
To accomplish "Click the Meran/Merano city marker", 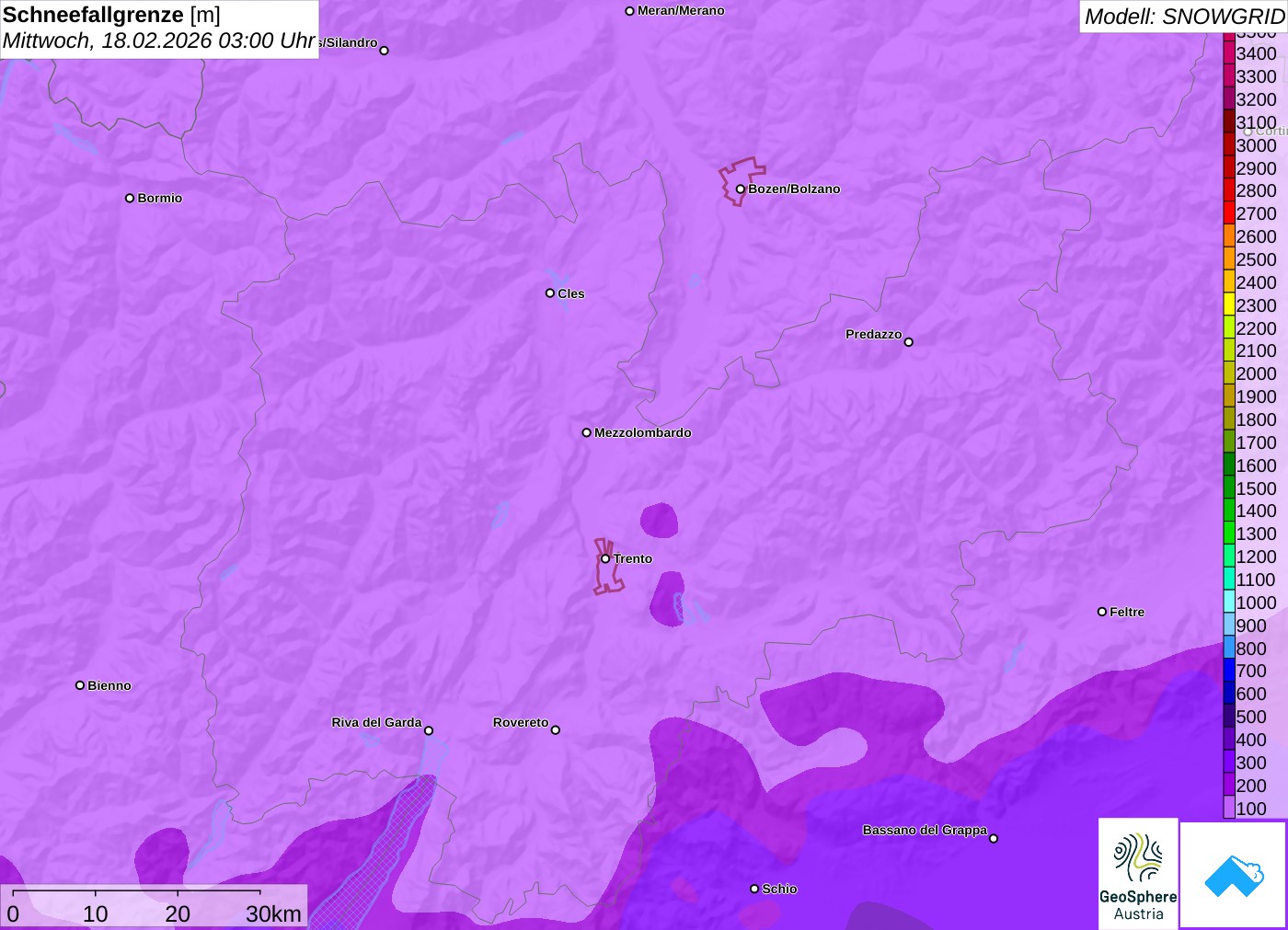I will pos(629,11).
